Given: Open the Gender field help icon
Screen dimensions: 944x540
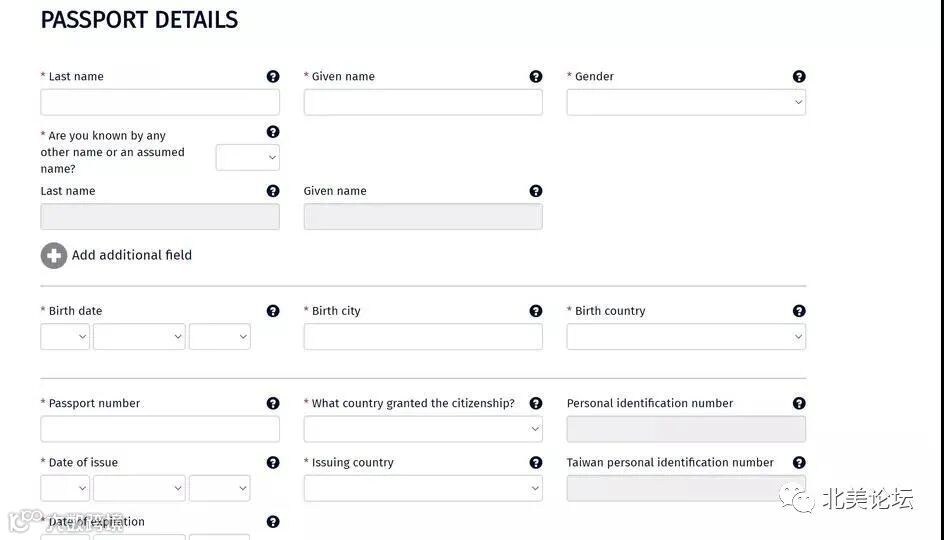Looking at the screenshot, I should (799, 77).
